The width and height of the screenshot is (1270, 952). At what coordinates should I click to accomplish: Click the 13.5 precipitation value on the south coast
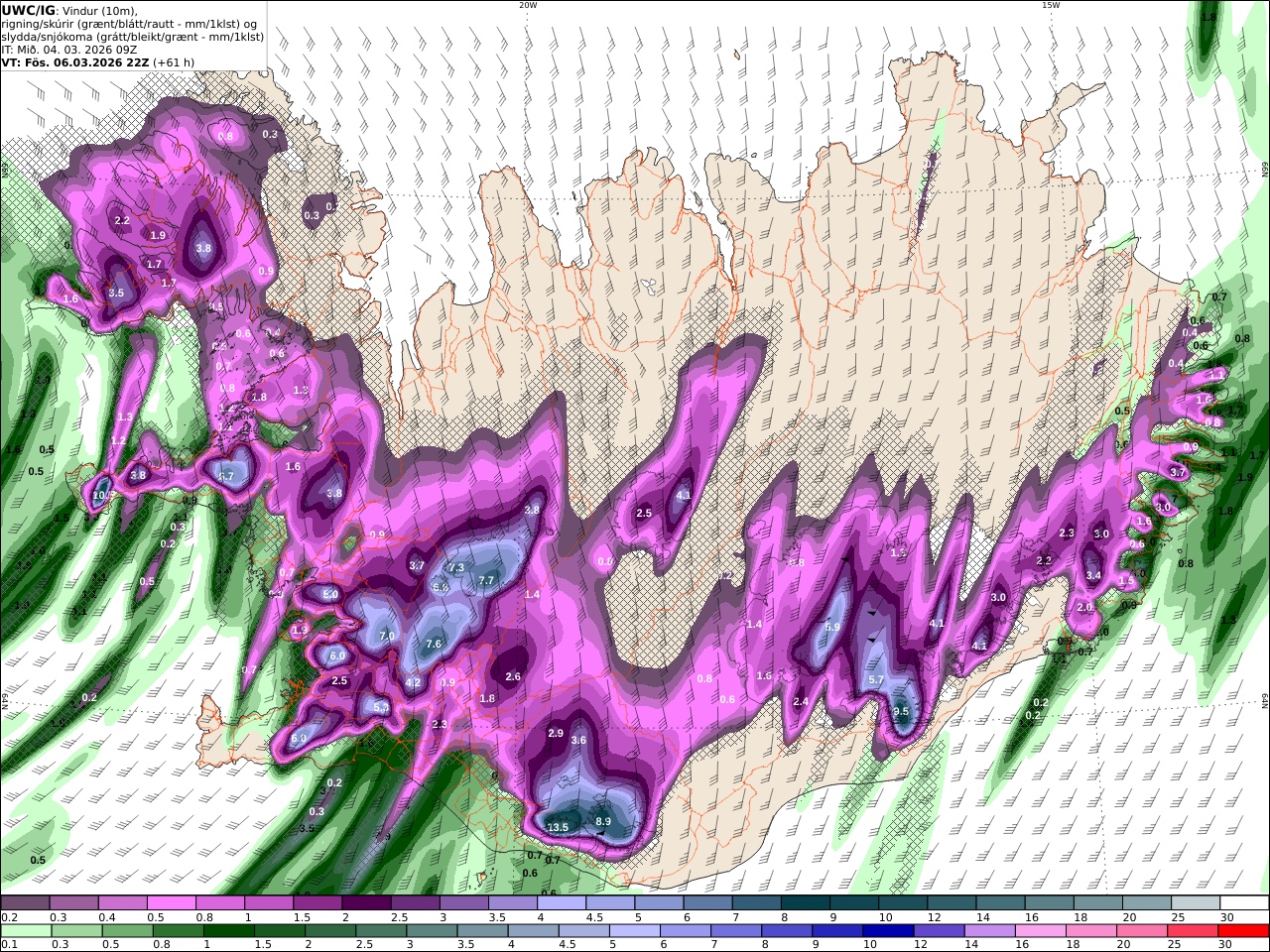[x=558, y=827]
